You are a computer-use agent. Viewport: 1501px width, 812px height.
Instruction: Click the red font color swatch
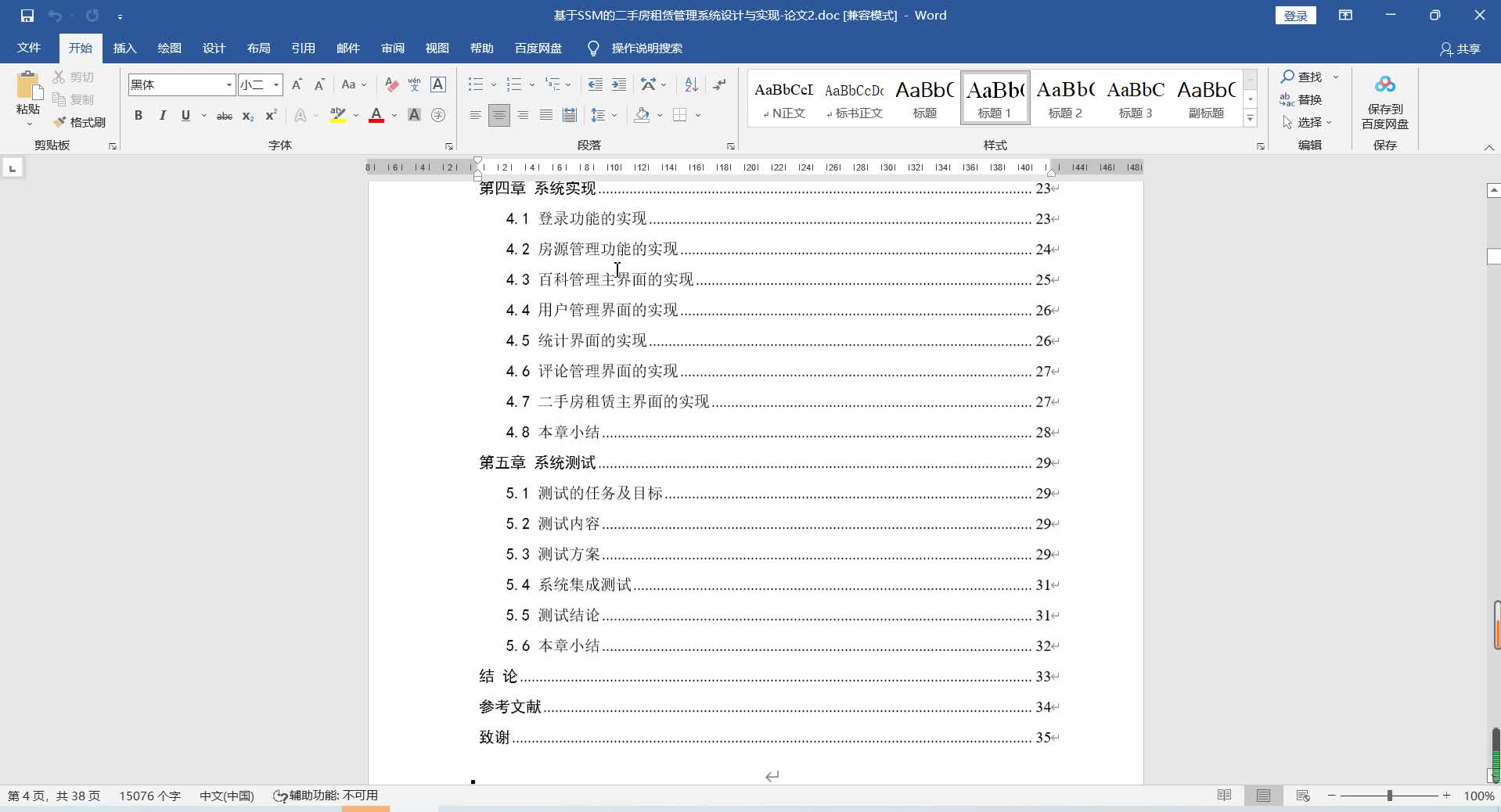pos(376,116)
